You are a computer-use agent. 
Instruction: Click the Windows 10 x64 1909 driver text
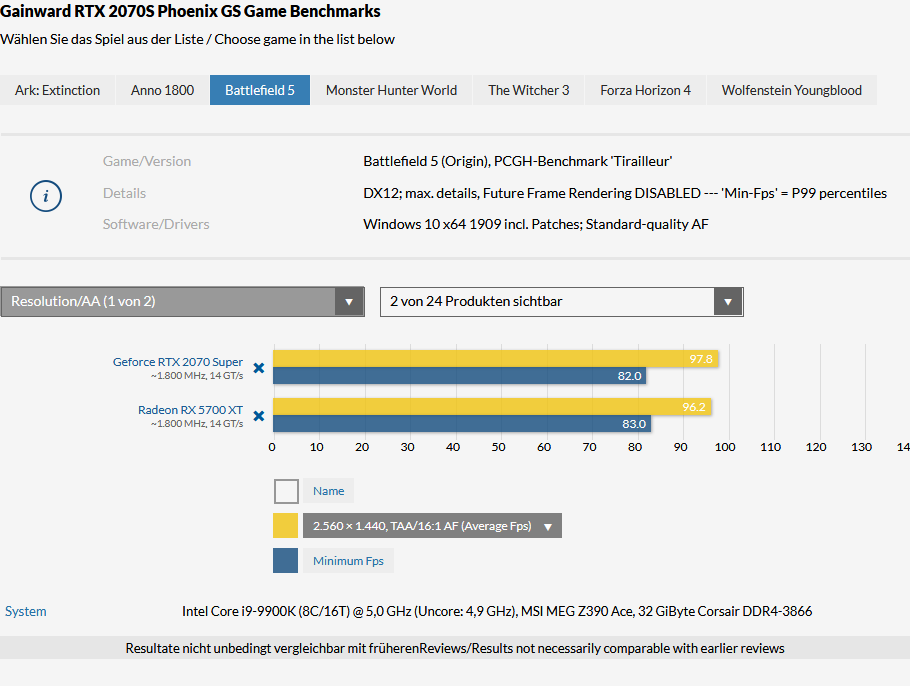tap(536, 224)
